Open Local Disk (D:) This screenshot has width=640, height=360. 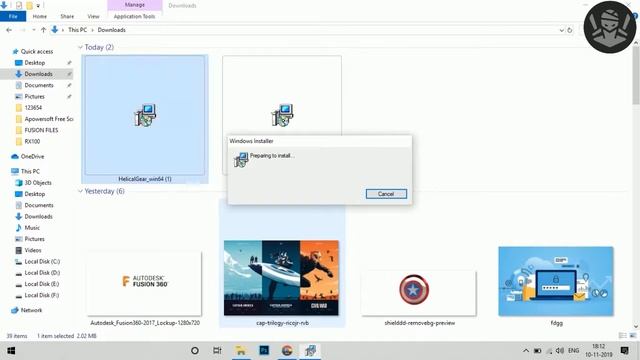point(42,272)
